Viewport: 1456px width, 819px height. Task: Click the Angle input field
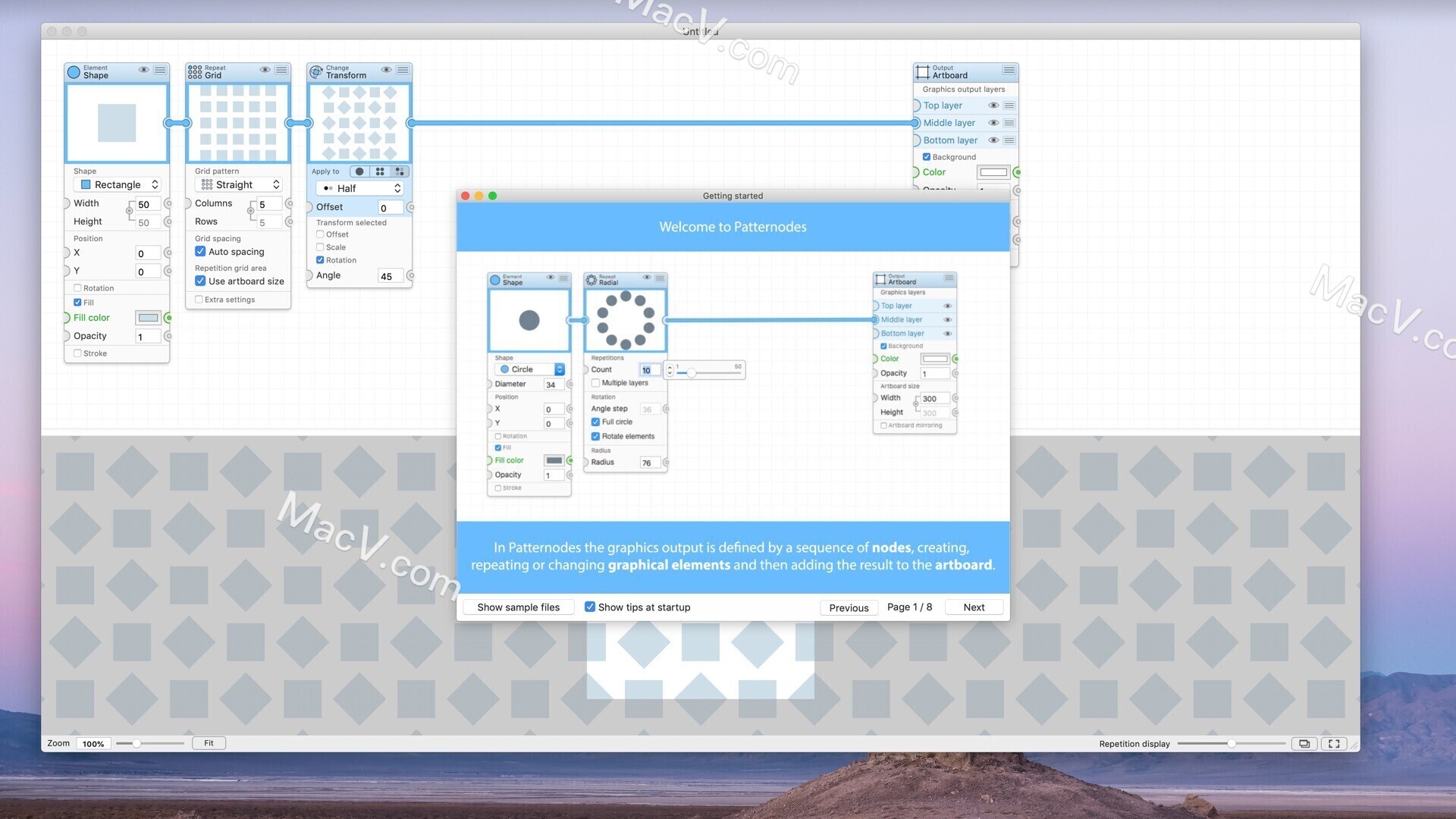[x=391, y=276]
